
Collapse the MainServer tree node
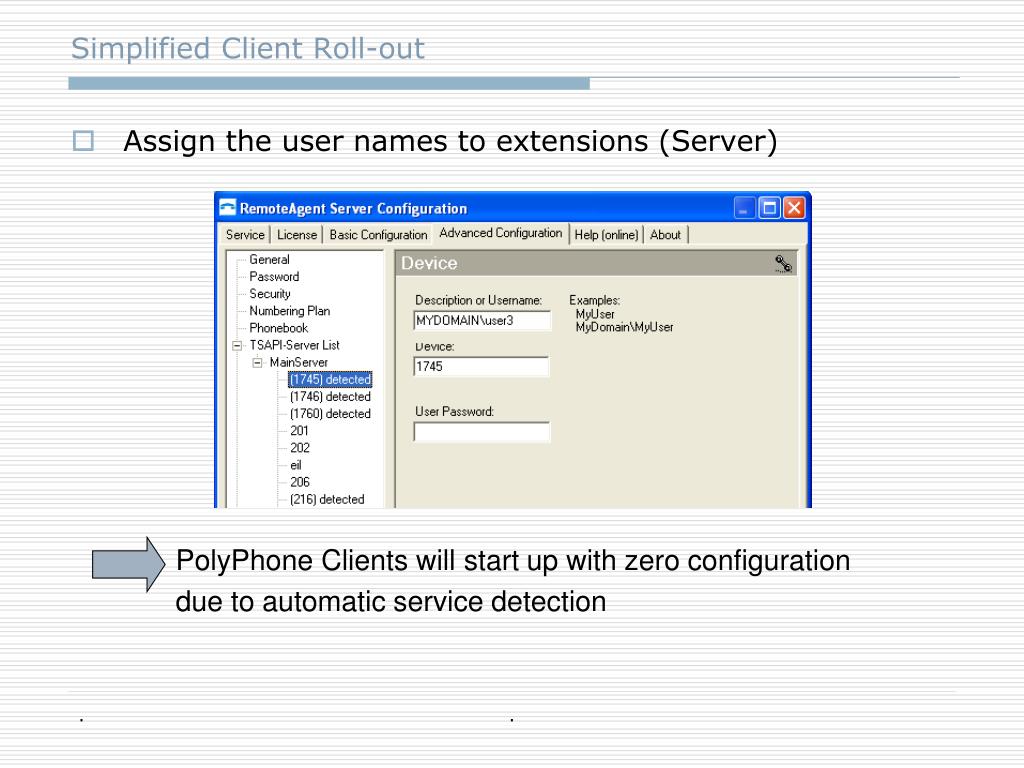pos(257,362)
